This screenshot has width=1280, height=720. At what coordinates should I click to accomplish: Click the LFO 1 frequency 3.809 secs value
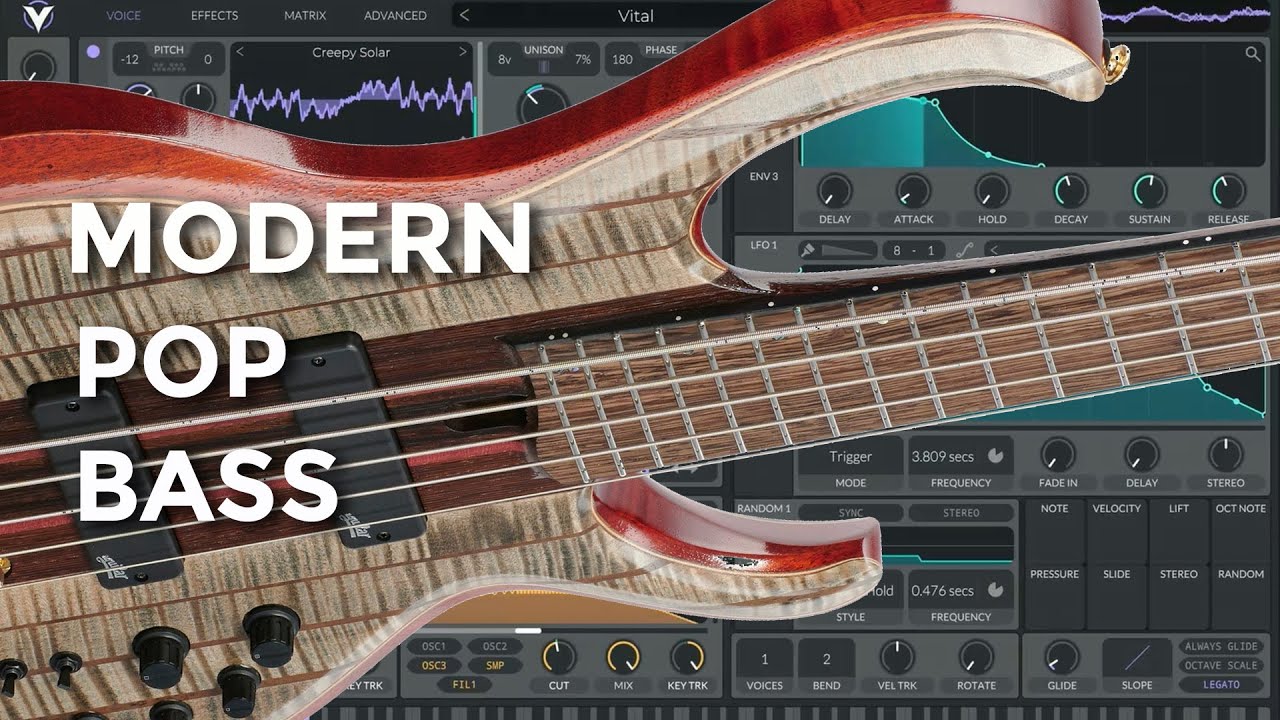click(942, 456)
